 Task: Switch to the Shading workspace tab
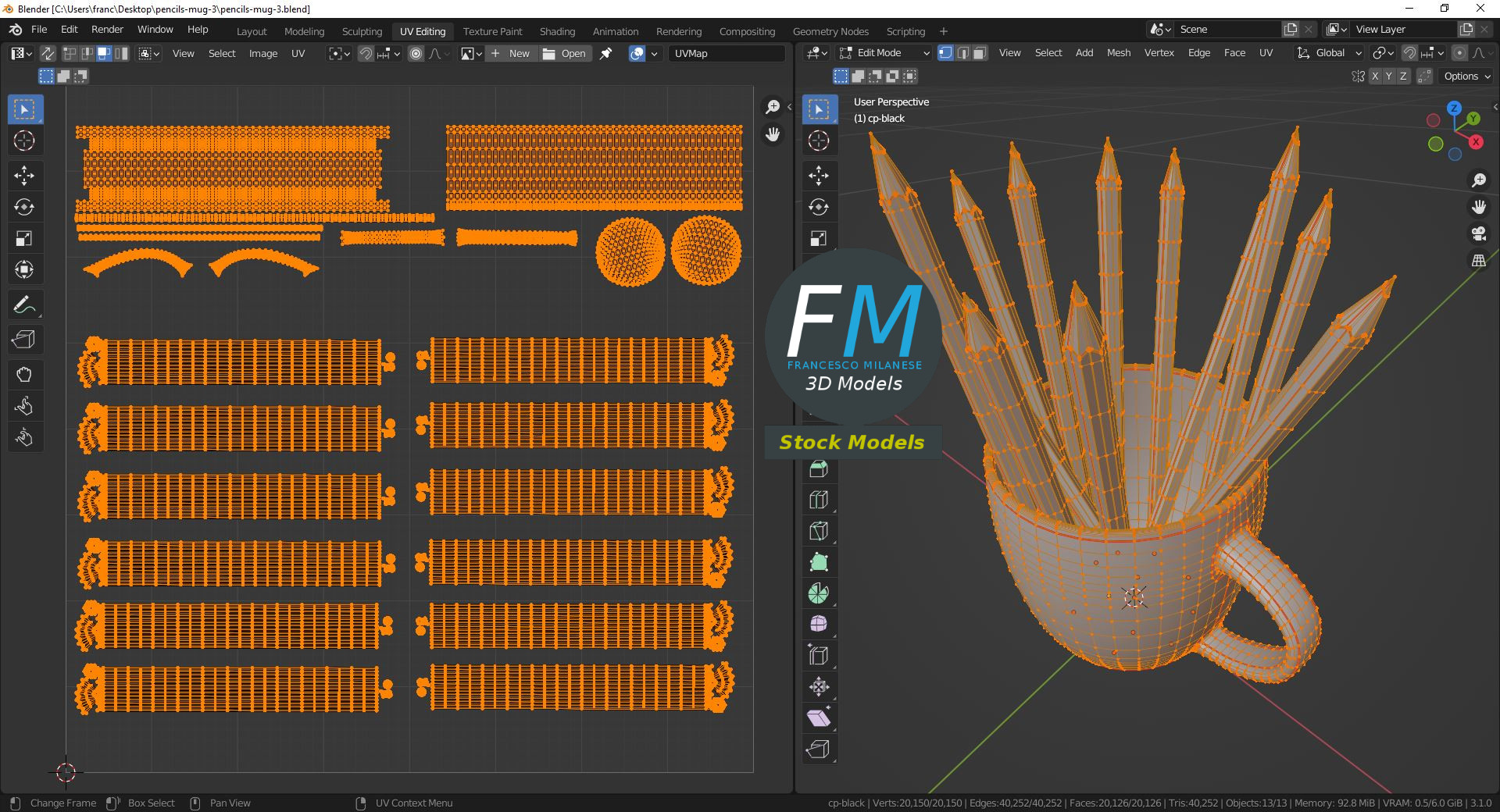coord(557,31)
